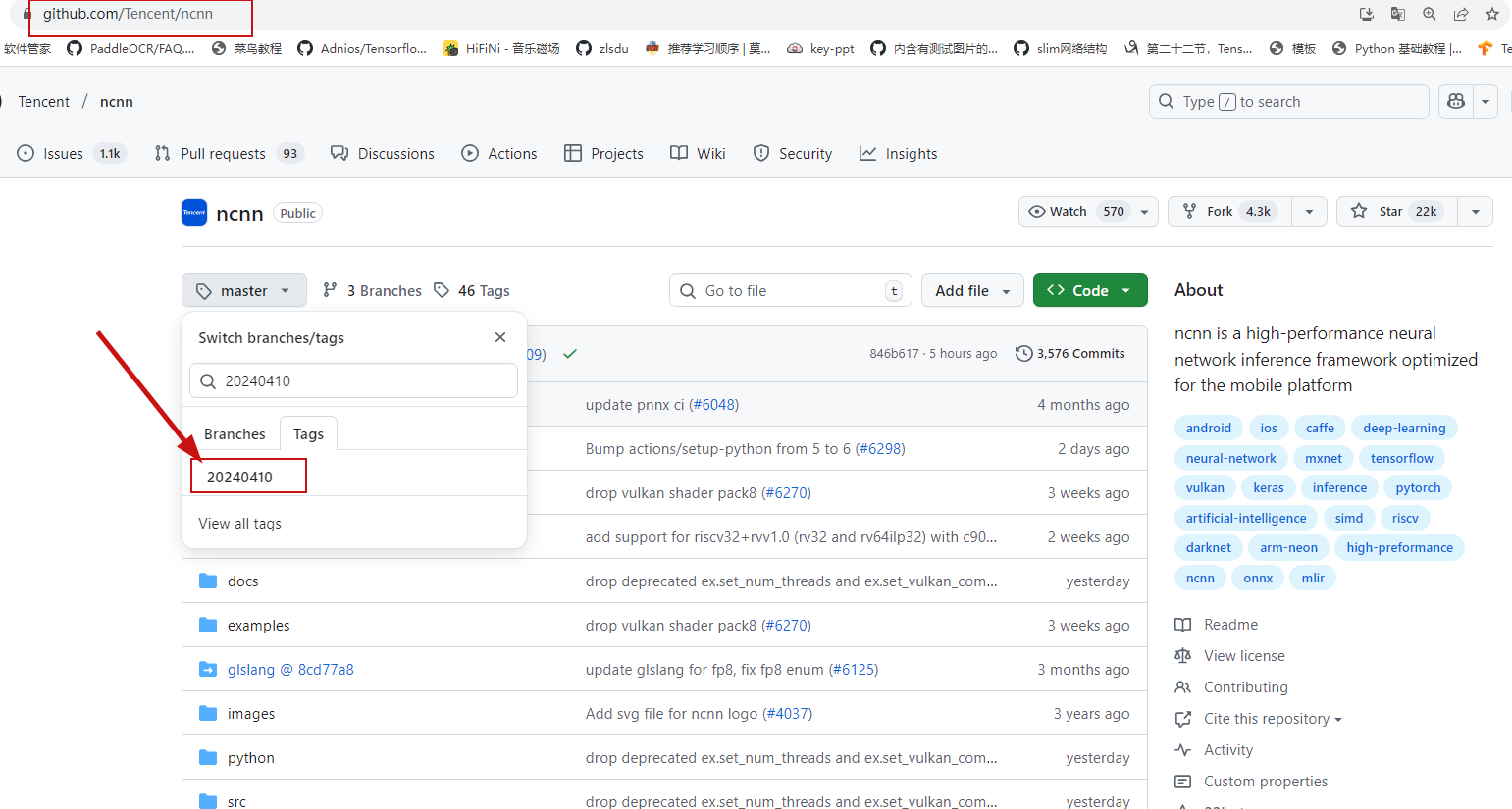
Task: Expand Cite this repository
Action: click(x=1259, y=719)
